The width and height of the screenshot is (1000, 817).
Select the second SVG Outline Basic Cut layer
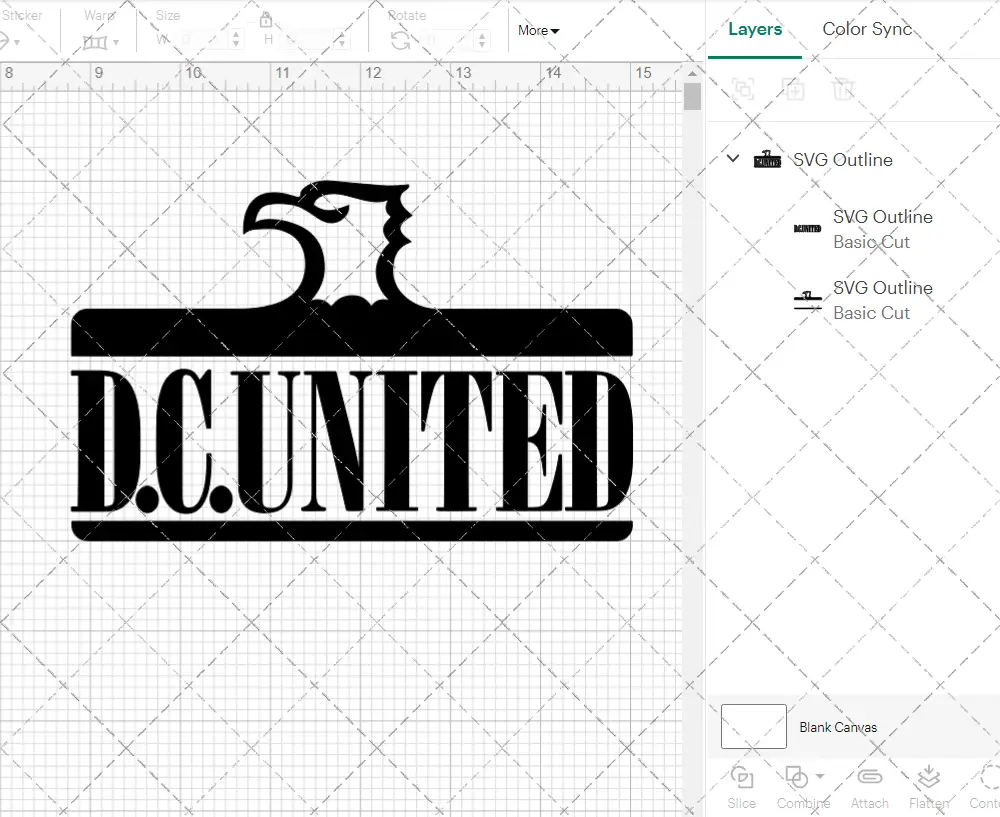[x=883, y=300]
